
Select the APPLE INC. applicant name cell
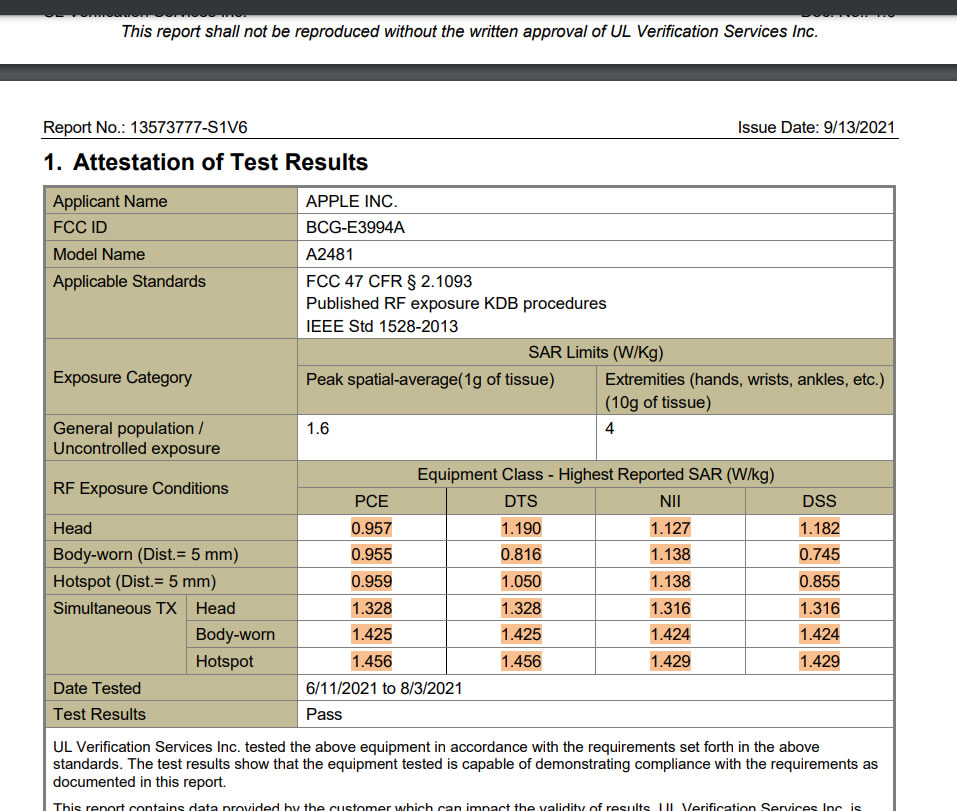pos(351,201)
